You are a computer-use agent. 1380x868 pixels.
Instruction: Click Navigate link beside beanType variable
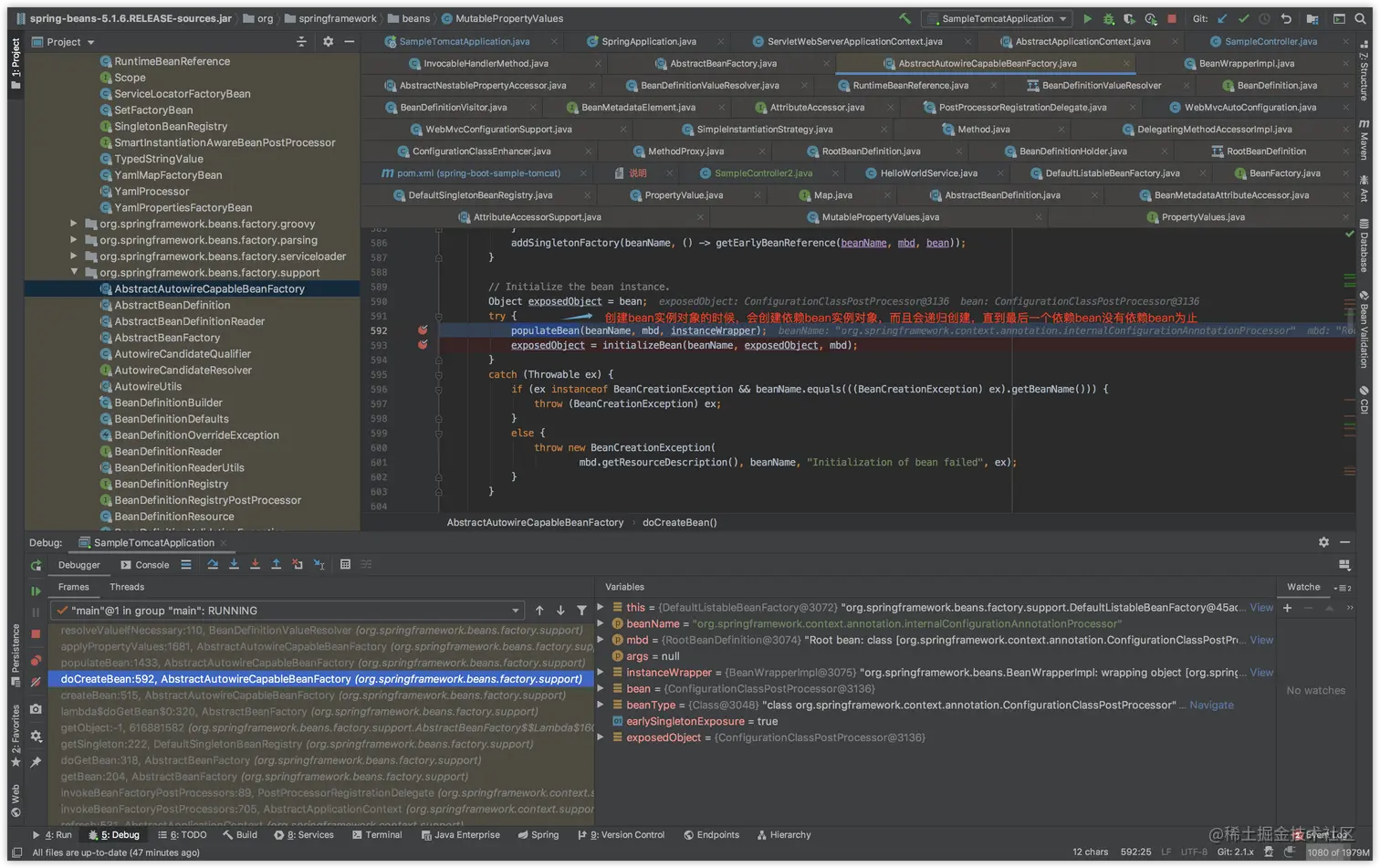1211,706
